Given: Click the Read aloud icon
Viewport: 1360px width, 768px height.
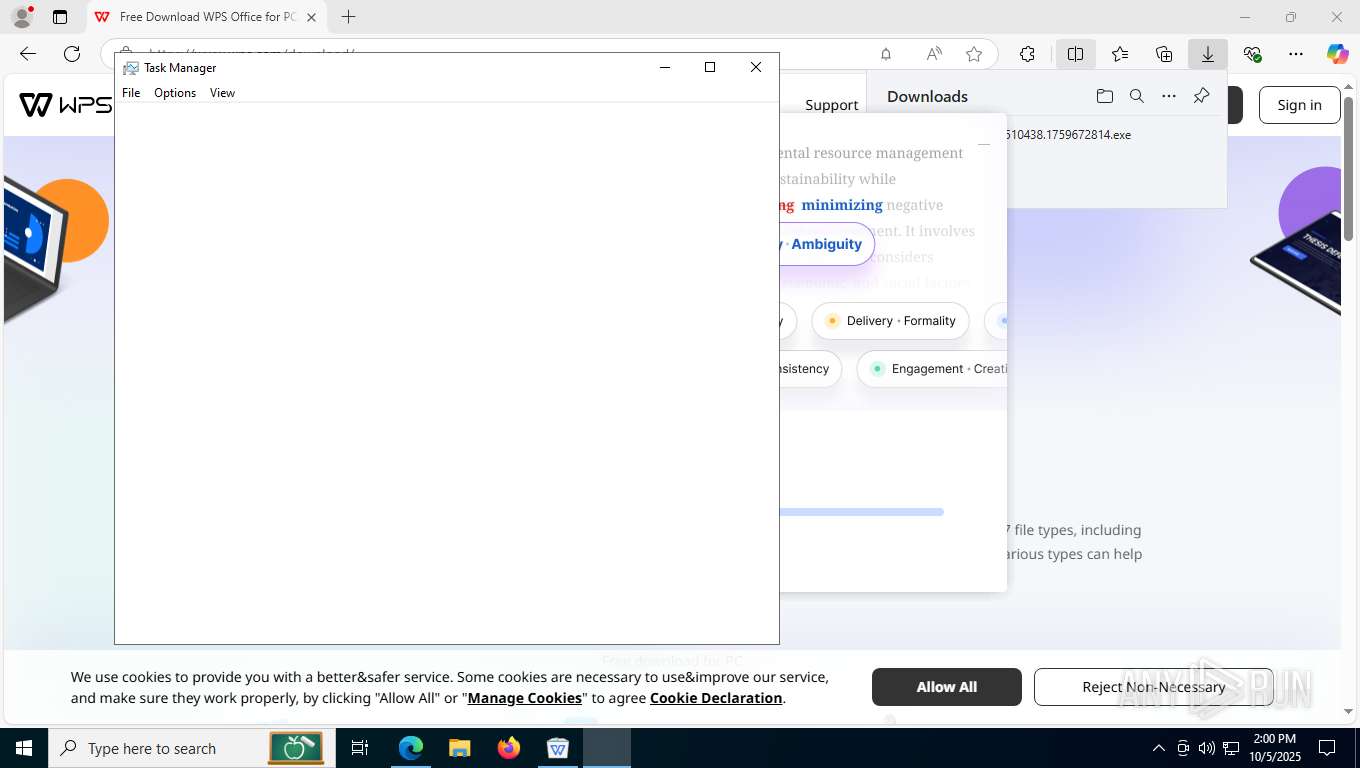Looking at the screenshot, I should coord(933,54).
